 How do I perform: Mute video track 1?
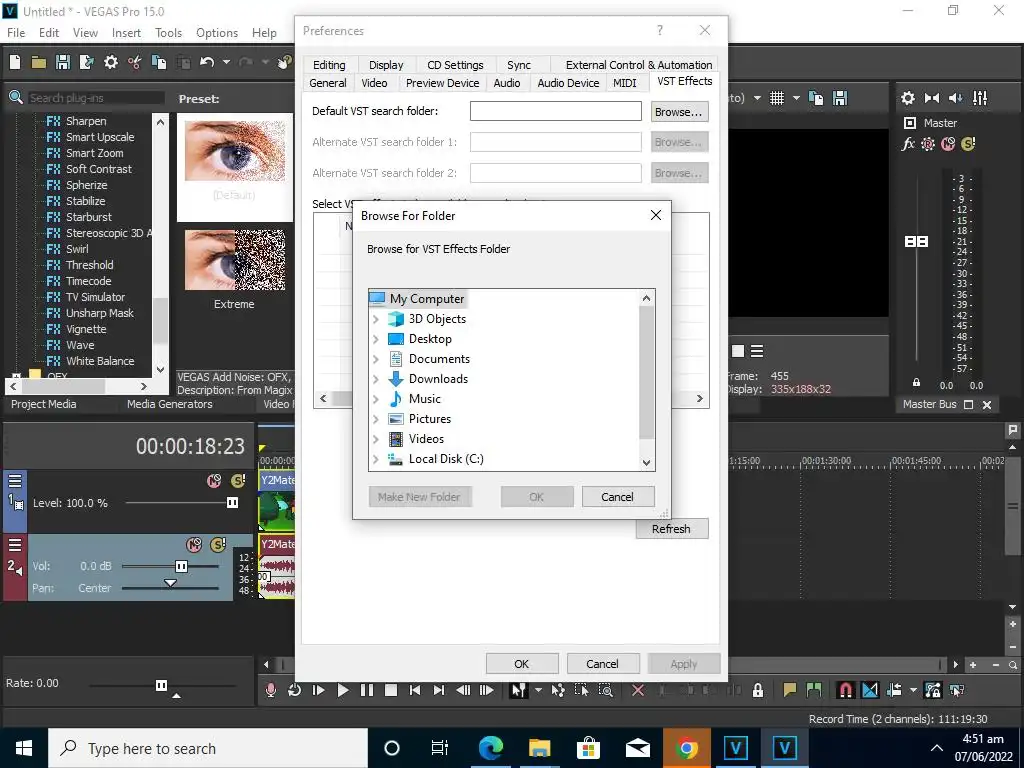pyautogui.click(x=214, y=481)
